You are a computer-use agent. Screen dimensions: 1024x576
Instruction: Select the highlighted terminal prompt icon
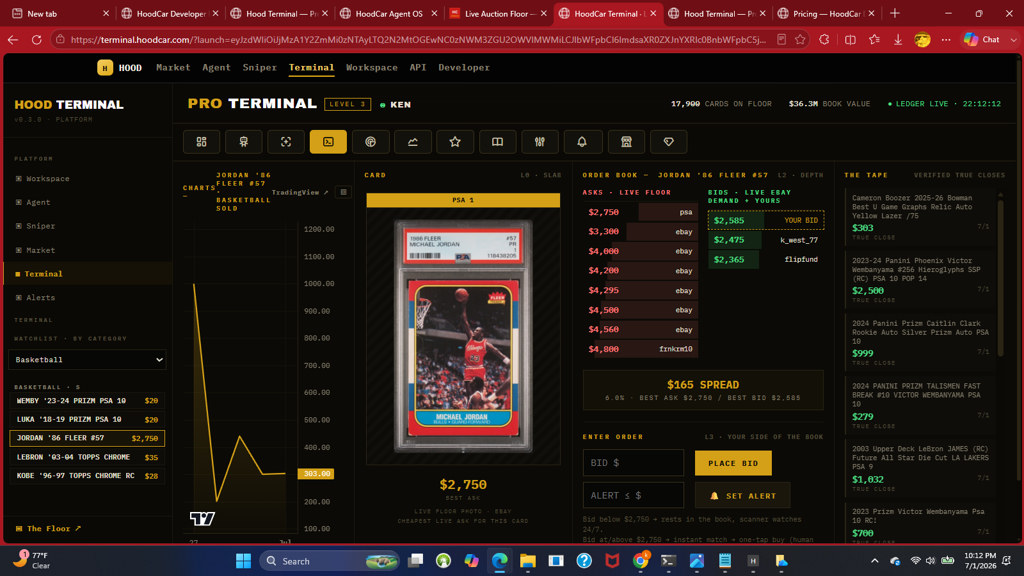pos(328,142)
